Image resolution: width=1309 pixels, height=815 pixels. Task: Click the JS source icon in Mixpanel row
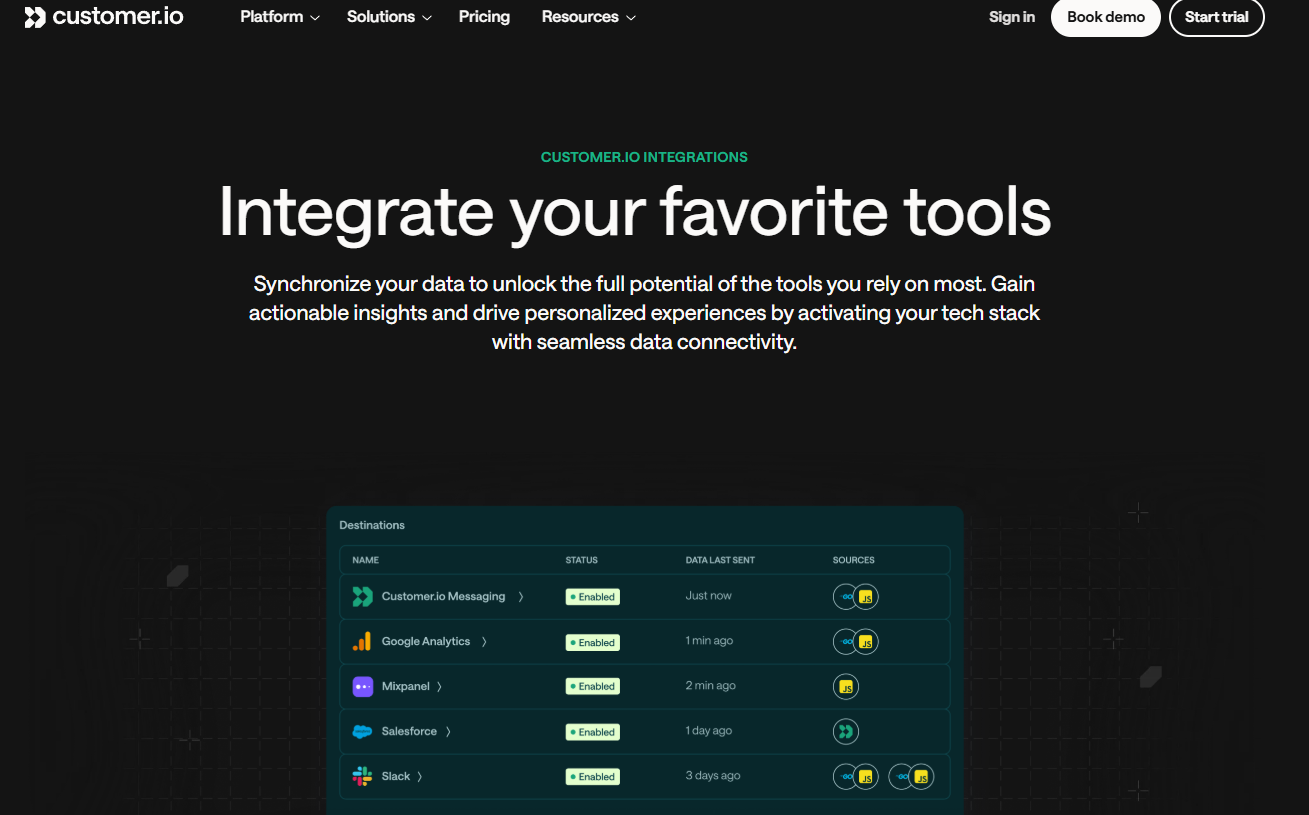pyautogui.click(x=846, y=687)
